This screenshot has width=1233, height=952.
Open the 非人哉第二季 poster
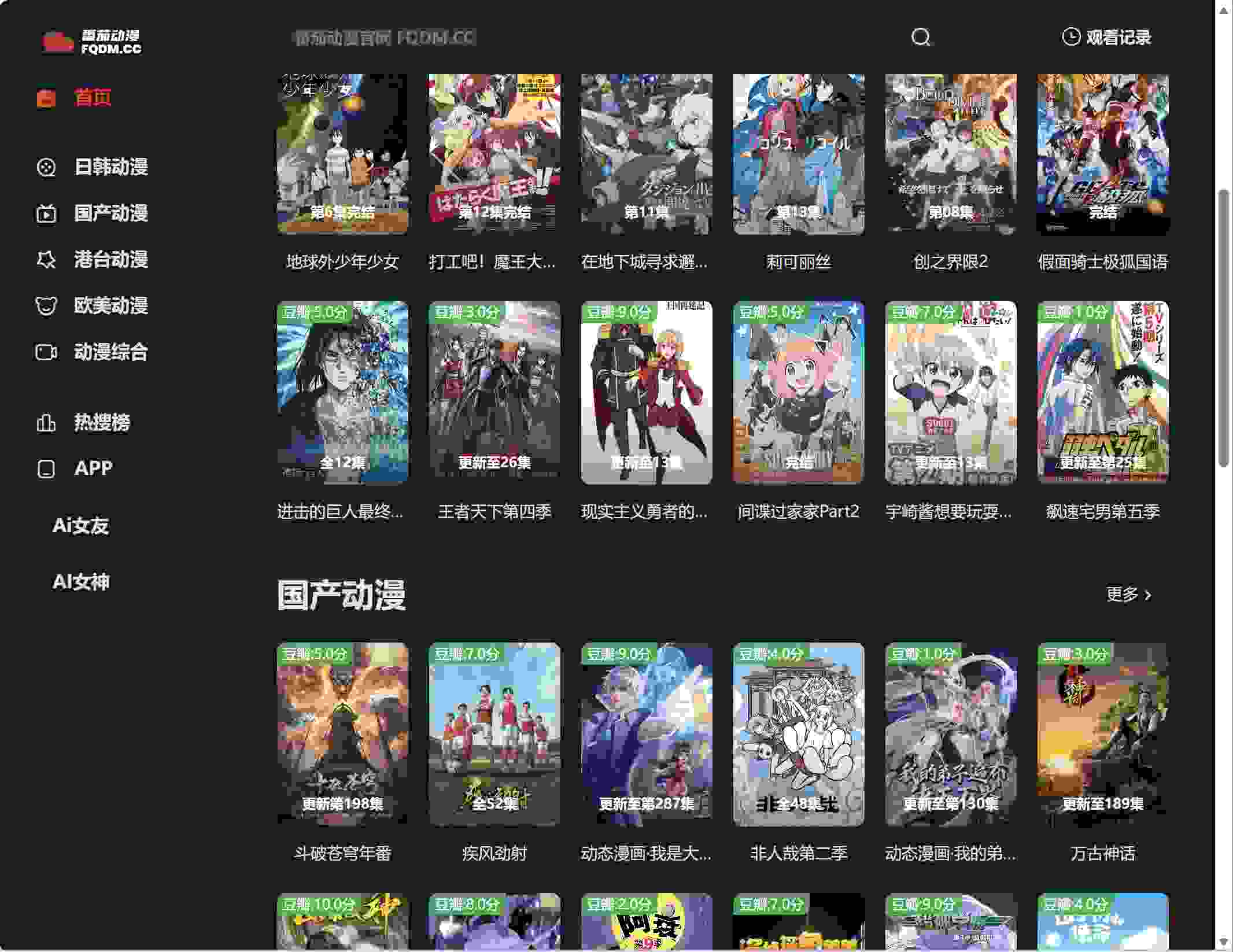(x=799, y=735)
